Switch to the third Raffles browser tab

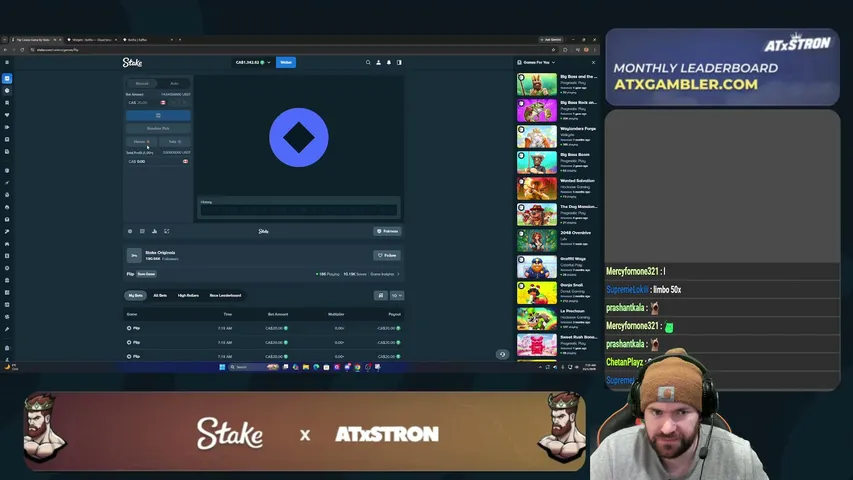pyautogui.click(x=147, y=40)
